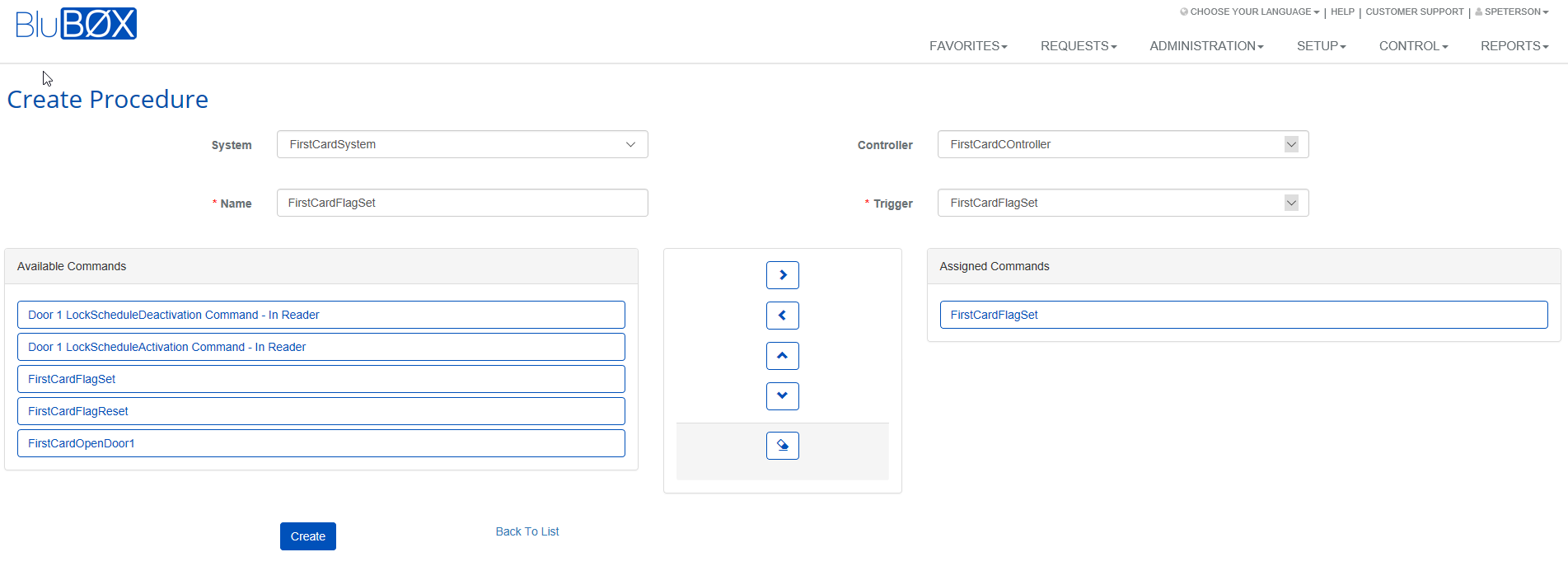Open the SPETERSON user menu

(x=1512, y=12)
